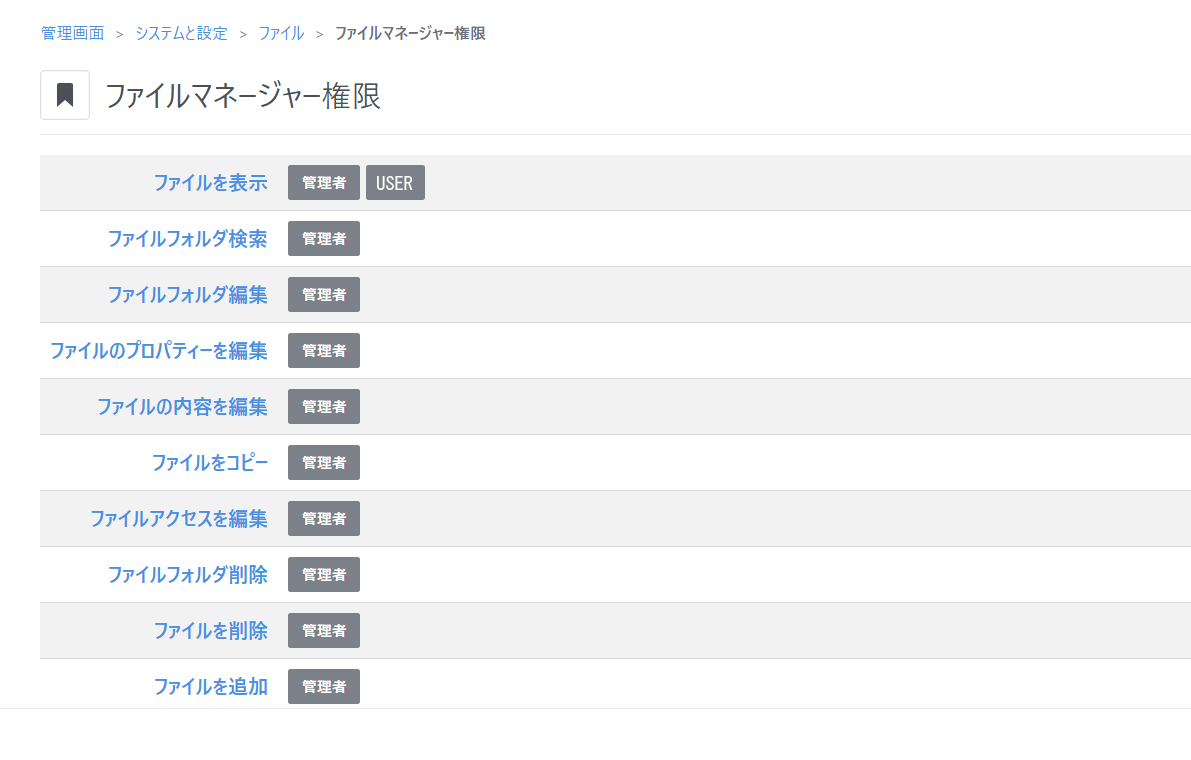Screen dimensions: 1191x760
Task: Click ファイルフォルダ削除 permission link
Action: [187, 575]
